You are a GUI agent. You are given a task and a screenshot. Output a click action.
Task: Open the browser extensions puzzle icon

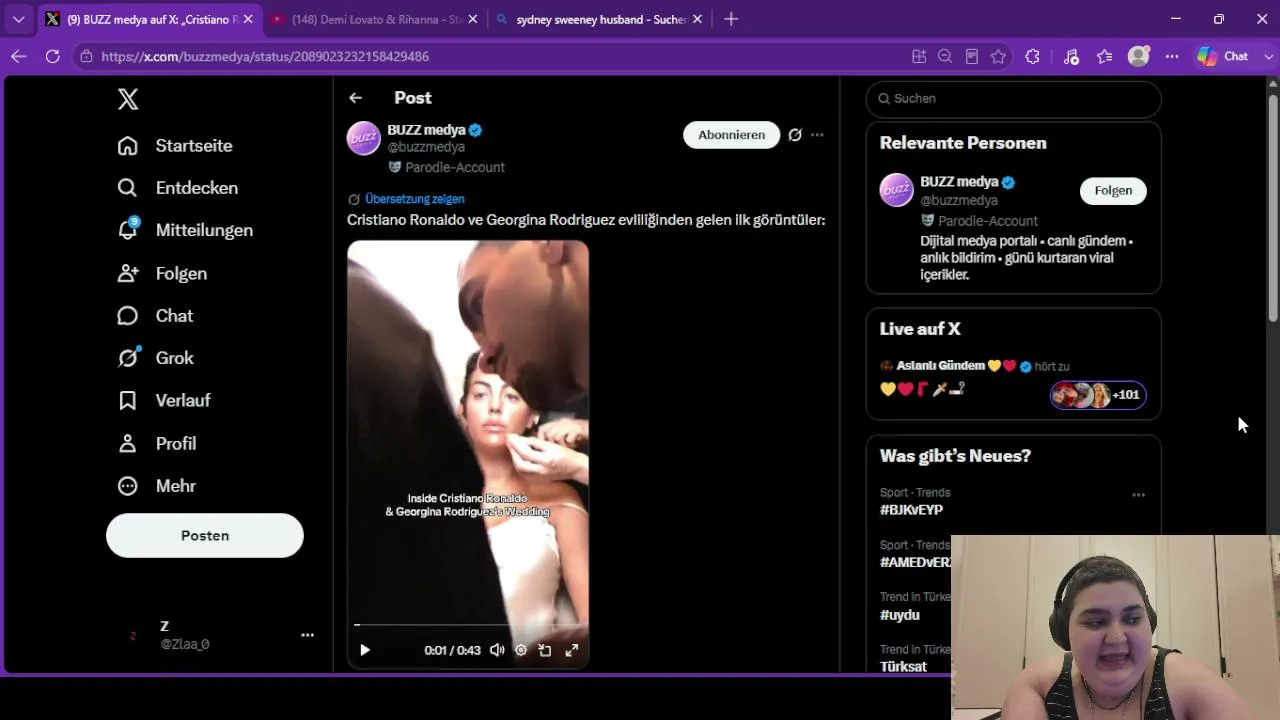(1032, 57)
